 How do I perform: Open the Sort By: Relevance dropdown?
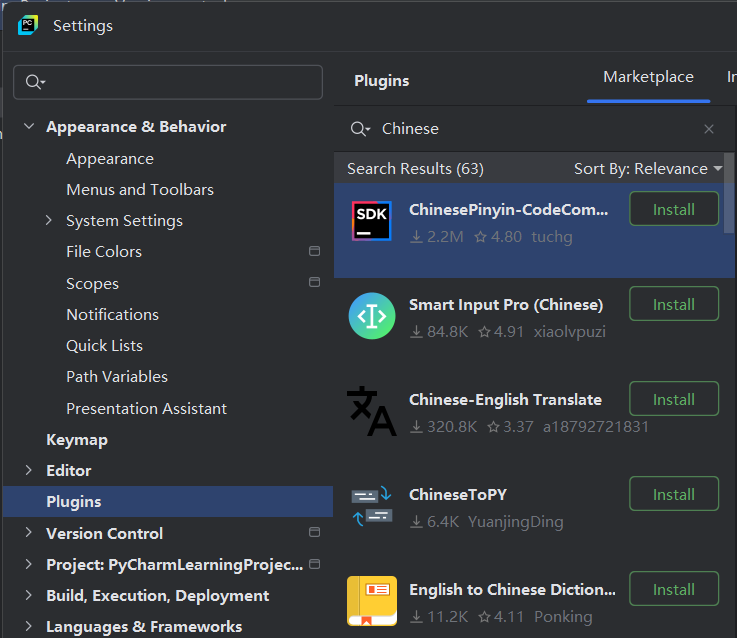[648, 168]
